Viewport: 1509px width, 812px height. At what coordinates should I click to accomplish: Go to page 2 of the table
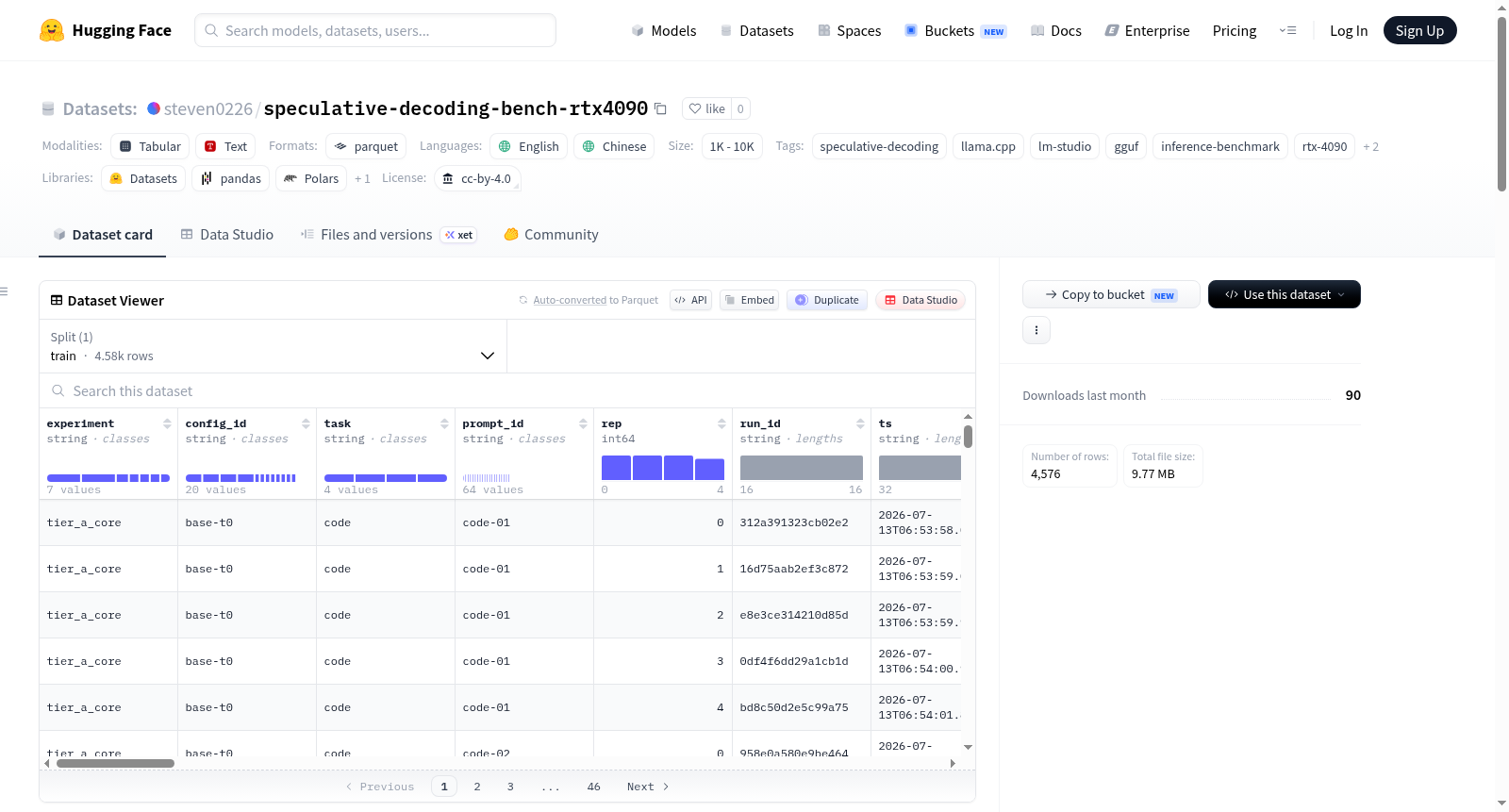coord(477,787)
